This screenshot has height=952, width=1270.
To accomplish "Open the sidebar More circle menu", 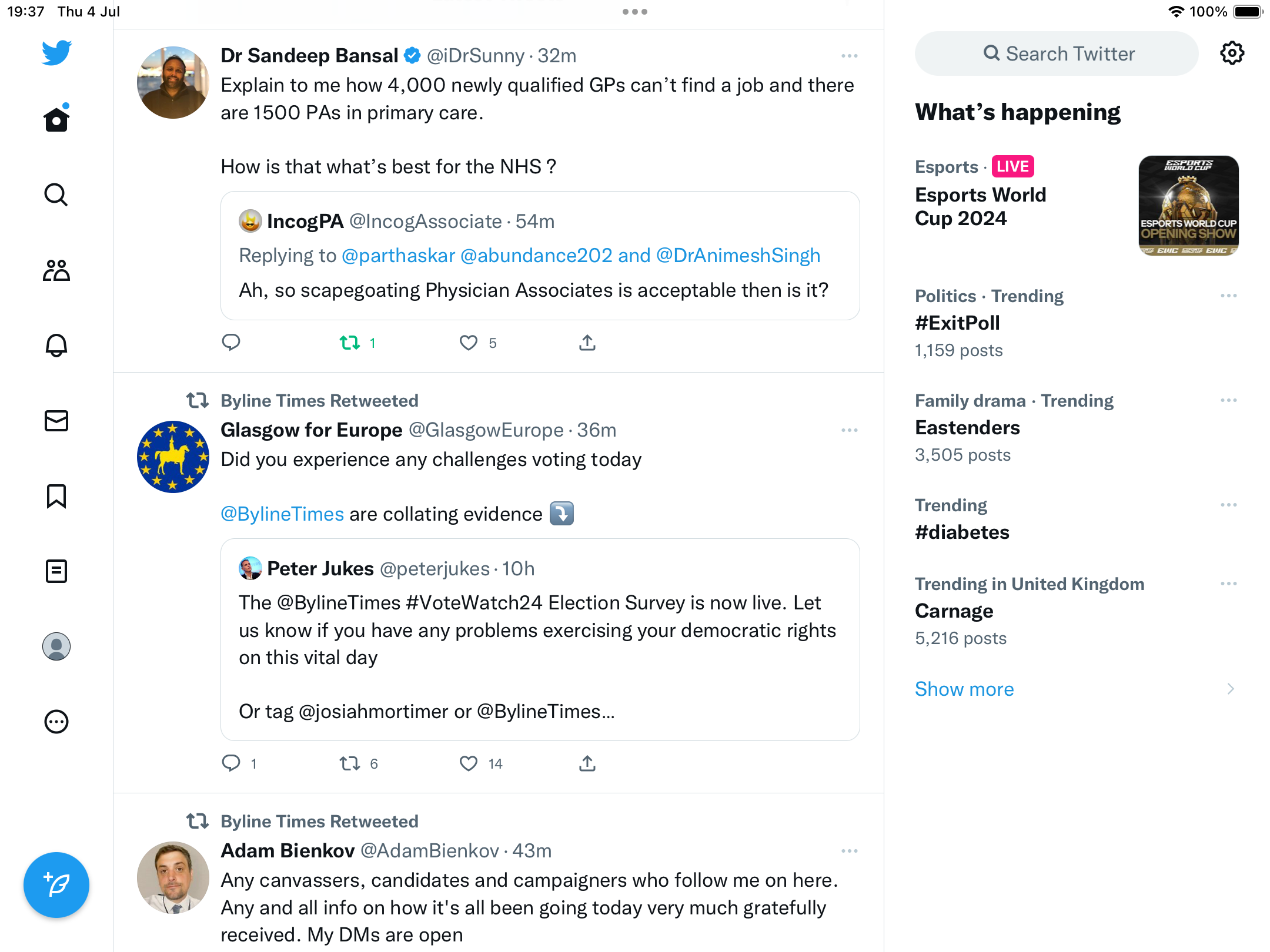I will (56, 722).
